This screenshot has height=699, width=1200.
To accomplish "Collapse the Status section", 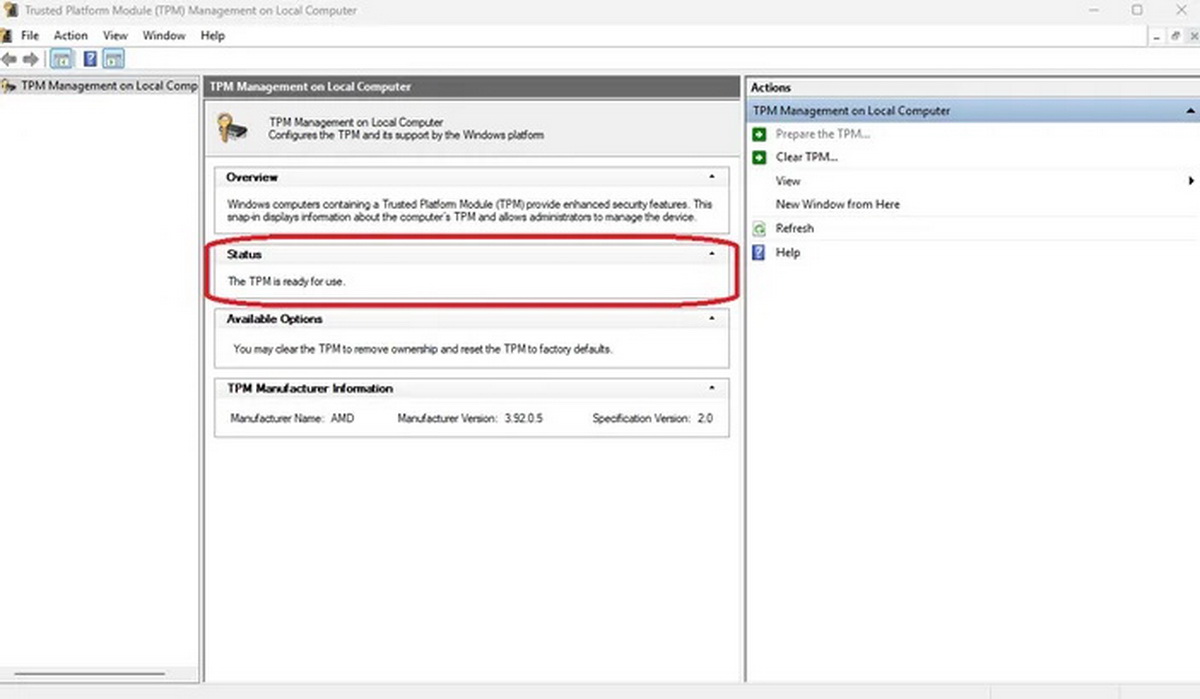I will (x=711, y=255).
